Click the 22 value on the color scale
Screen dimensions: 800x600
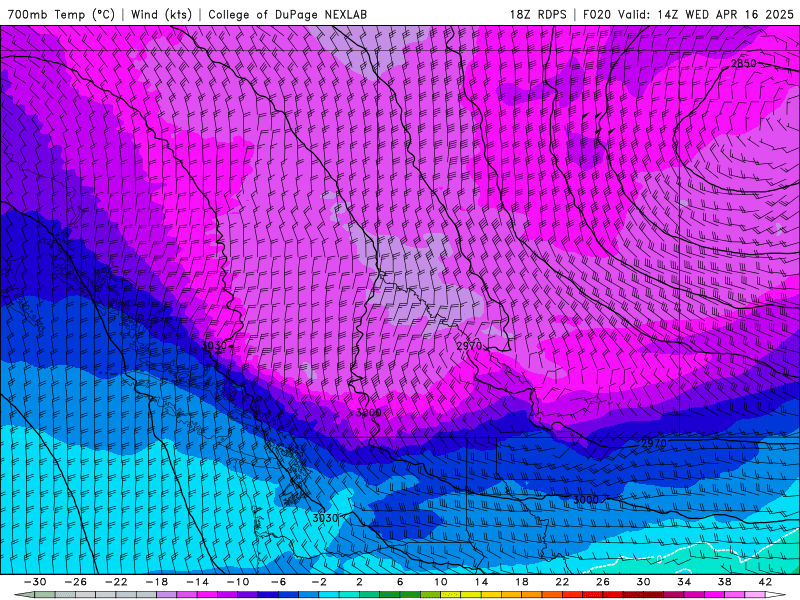(x=562, y=582)
